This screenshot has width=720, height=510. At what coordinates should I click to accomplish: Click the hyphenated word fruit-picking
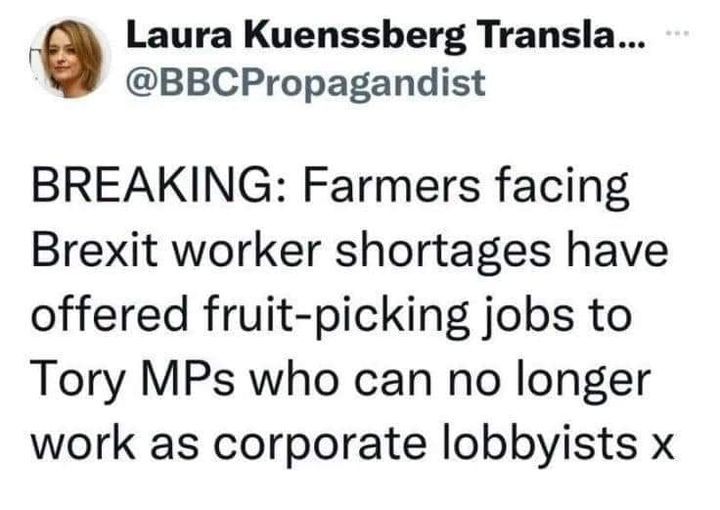[x=338, y=318]
